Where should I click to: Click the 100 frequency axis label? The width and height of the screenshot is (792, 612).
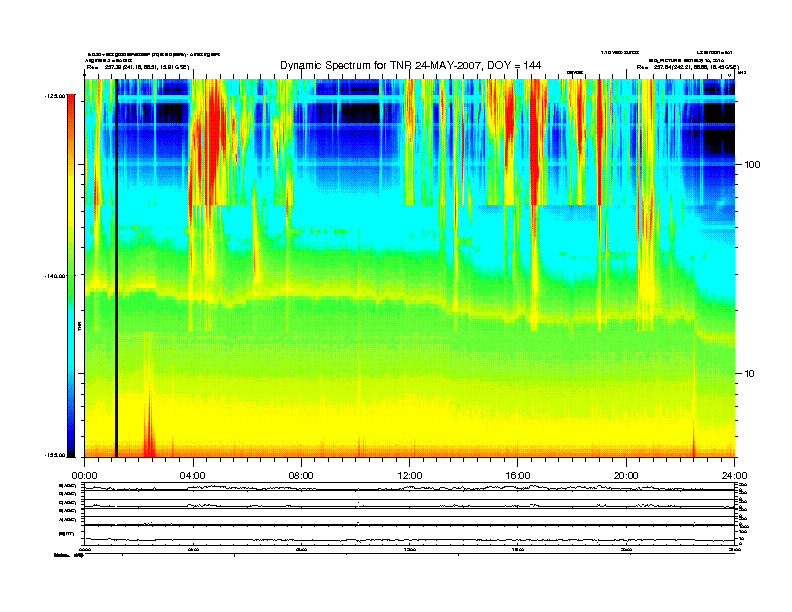[x=752, y=165]
